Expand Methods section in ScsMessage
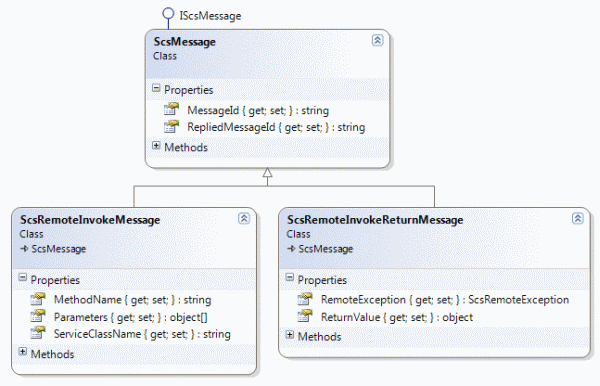This screenshot has height=386, width=600. [156, 145]
